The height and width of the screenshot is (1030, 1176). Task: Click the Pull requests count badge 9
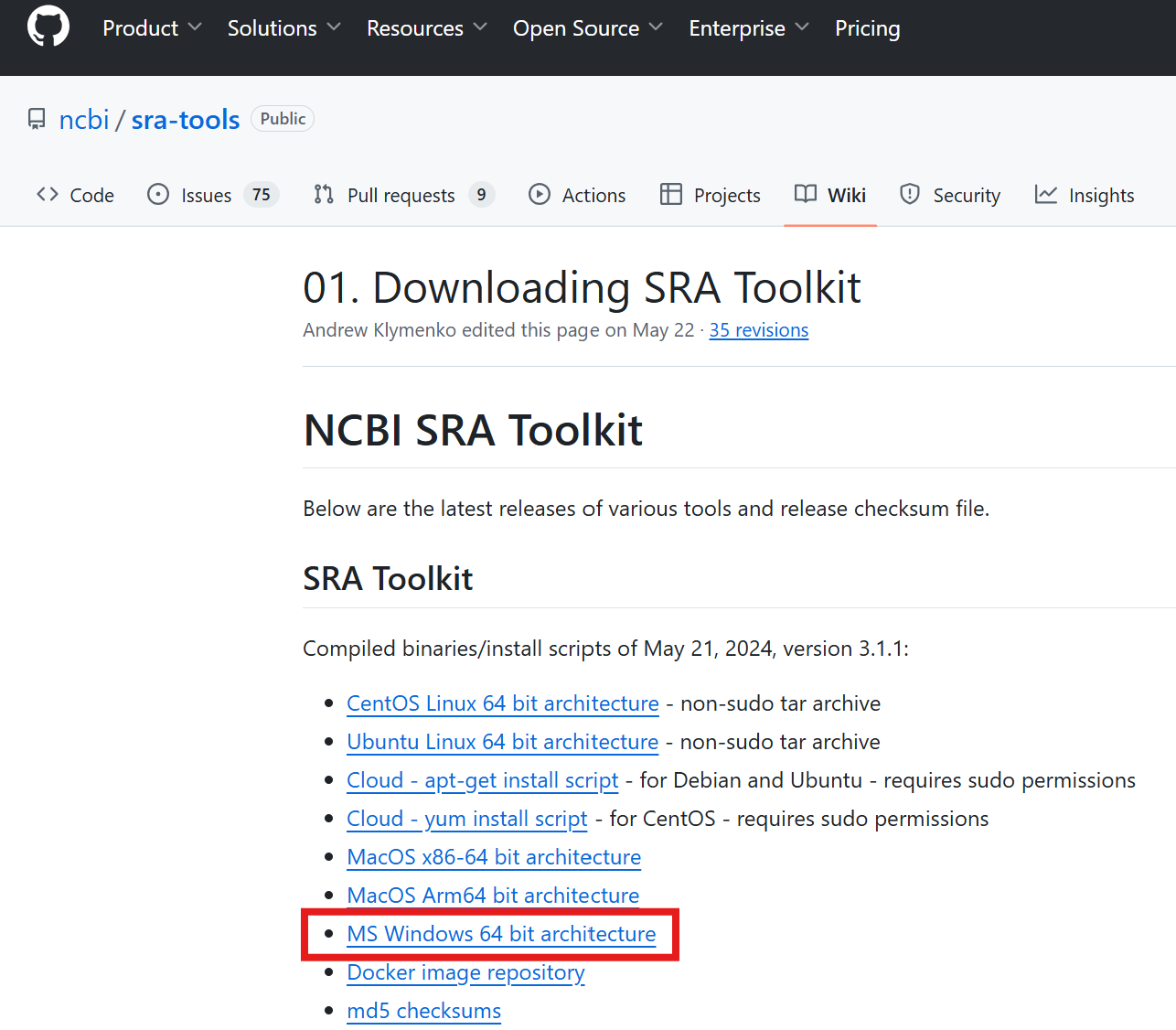click(482, 195)
